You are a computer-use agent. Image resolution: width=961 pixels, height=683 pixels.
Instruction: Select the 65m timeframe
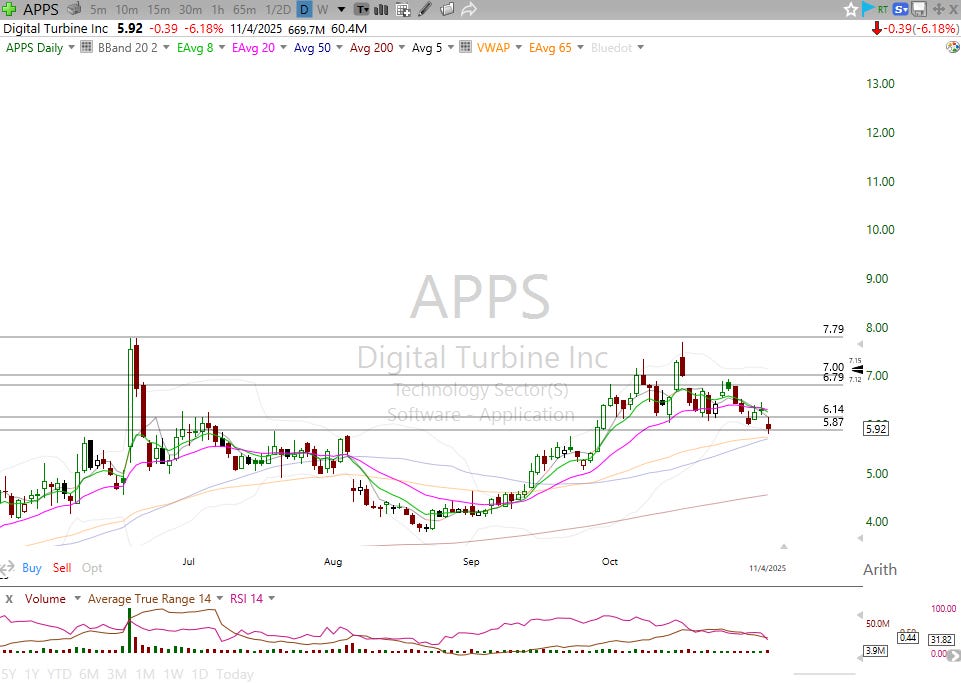pos(245,10)
